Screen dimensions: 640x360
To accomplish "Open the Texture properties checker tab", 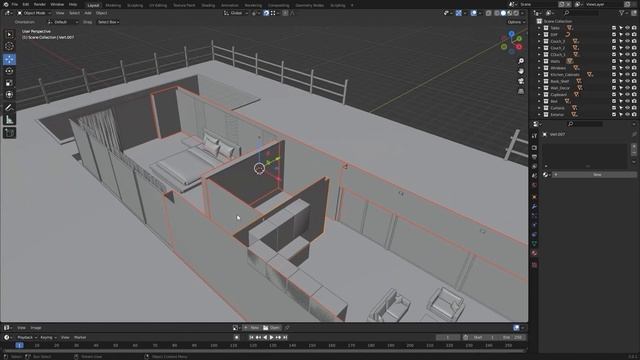I will tap(534, 265).
